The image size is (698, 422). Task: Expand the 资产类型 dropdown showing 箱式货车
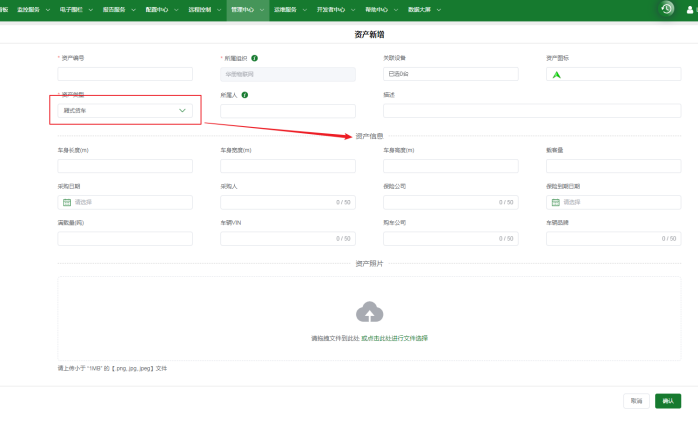point(125,110)
